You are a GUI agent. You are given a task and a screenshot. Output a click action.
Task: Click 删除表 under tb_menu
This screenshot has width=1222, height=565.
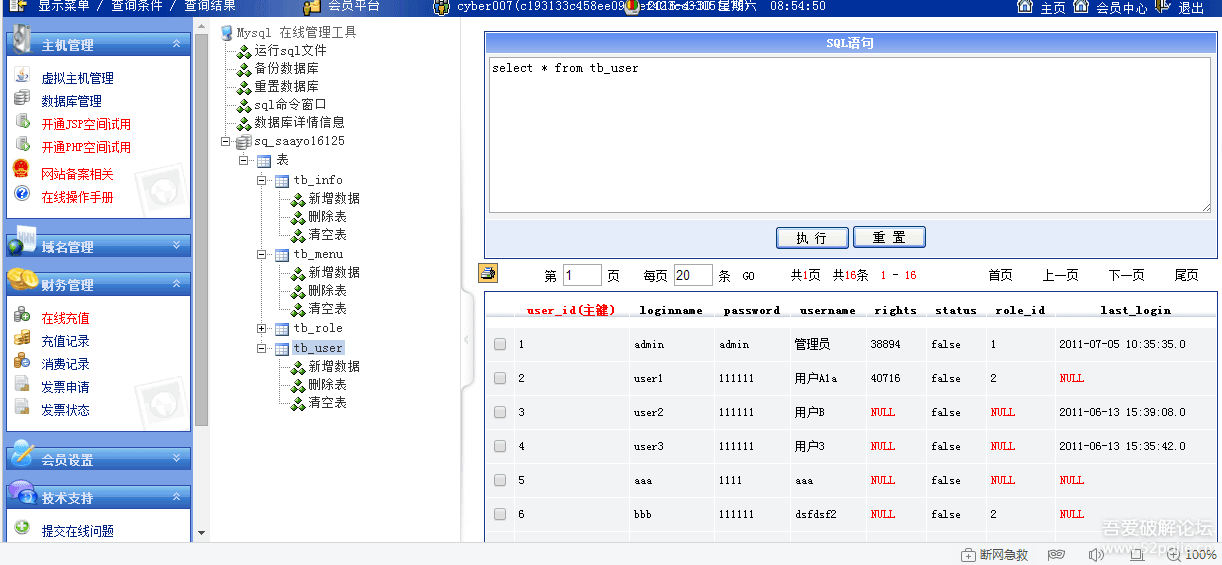(327, 291)
